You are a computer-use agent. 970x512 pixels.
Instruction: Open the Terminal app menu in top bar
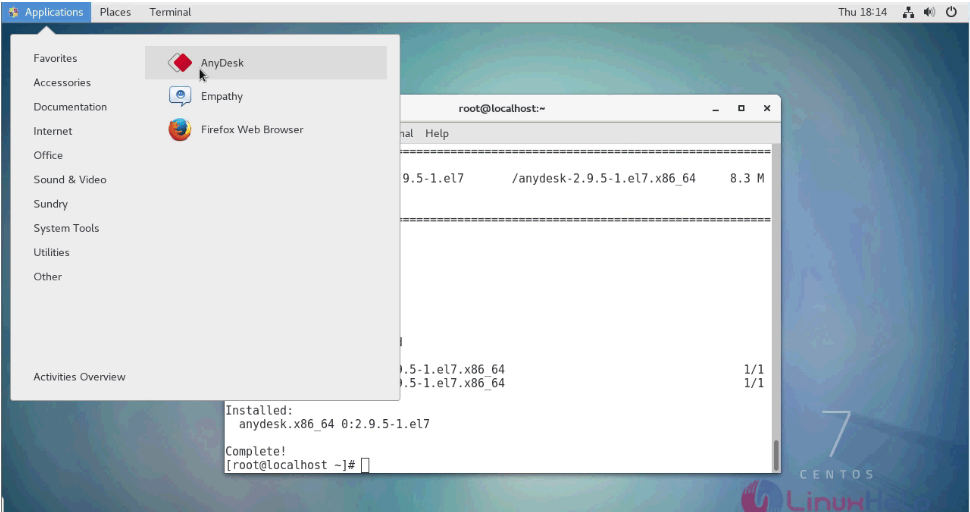point(170,12)
